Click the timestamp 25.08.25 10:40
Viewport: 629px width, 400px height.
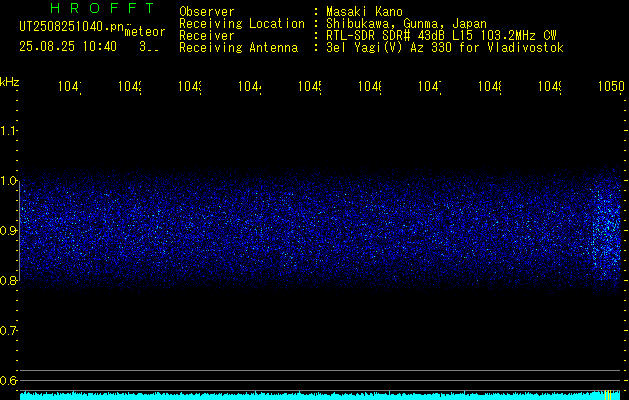click(x=68, y=47)
